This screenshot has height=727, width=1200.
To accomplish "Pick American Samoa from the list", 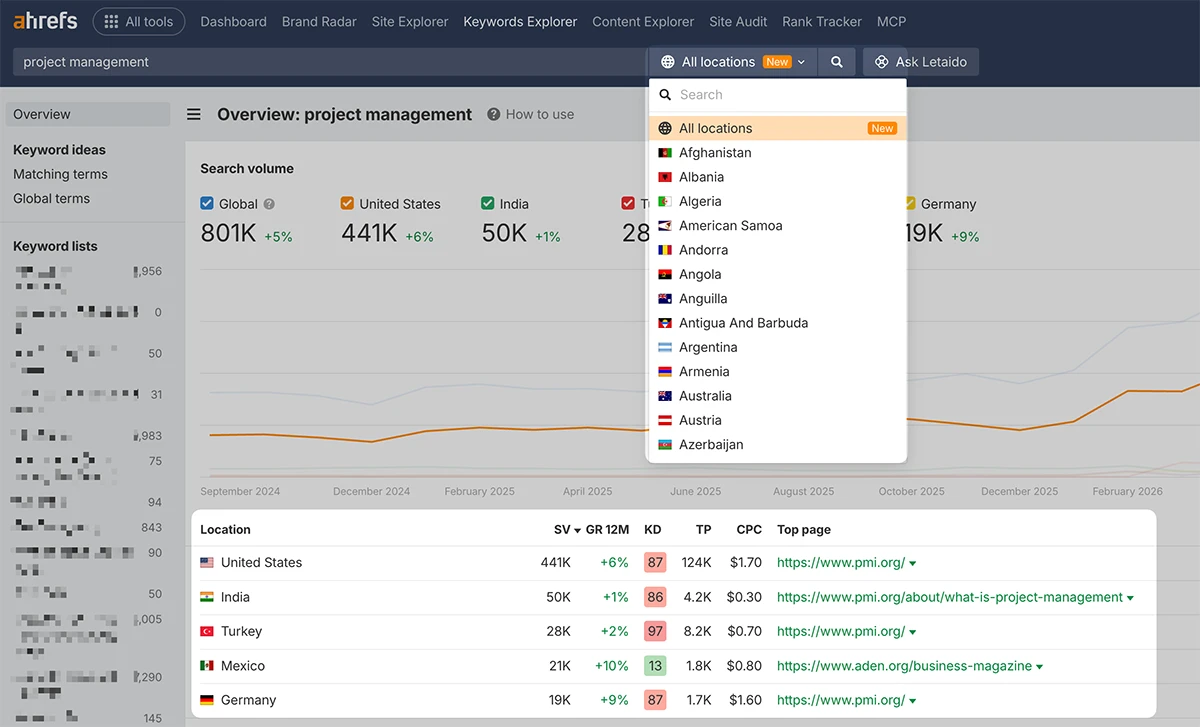I will coord(777,226).
